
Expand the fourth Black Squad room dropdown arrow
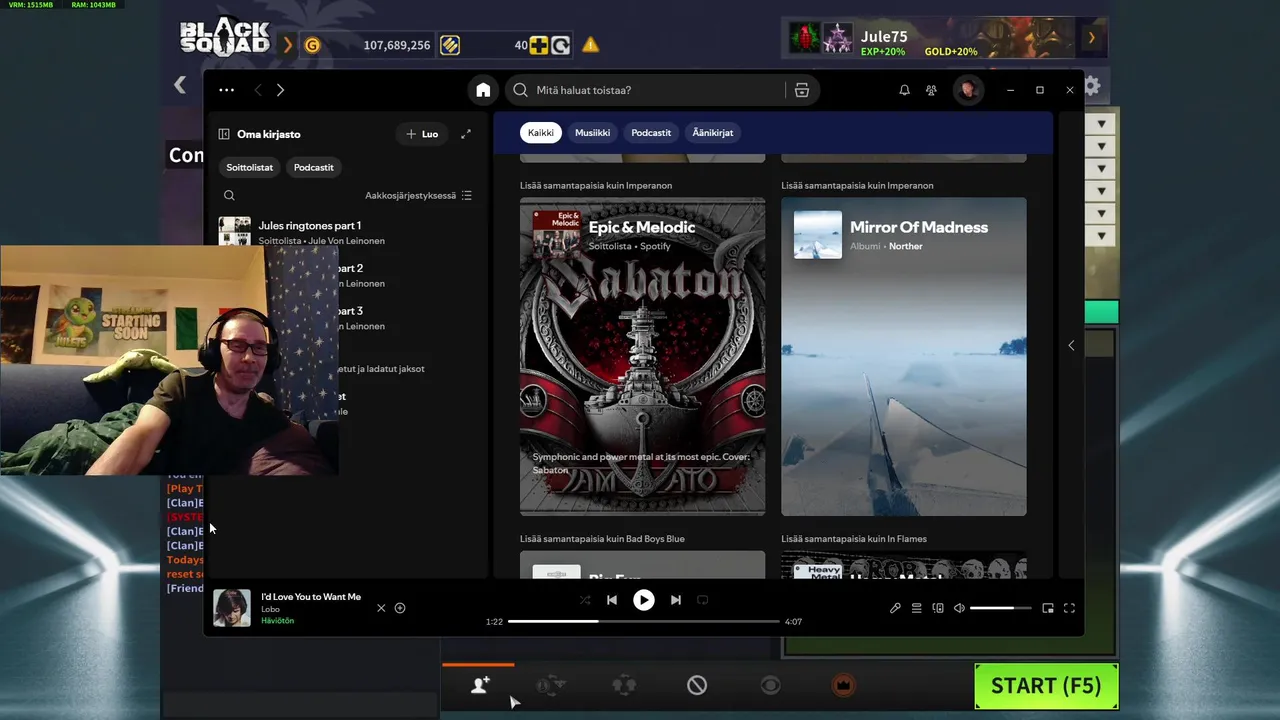tap(1101, 191)
